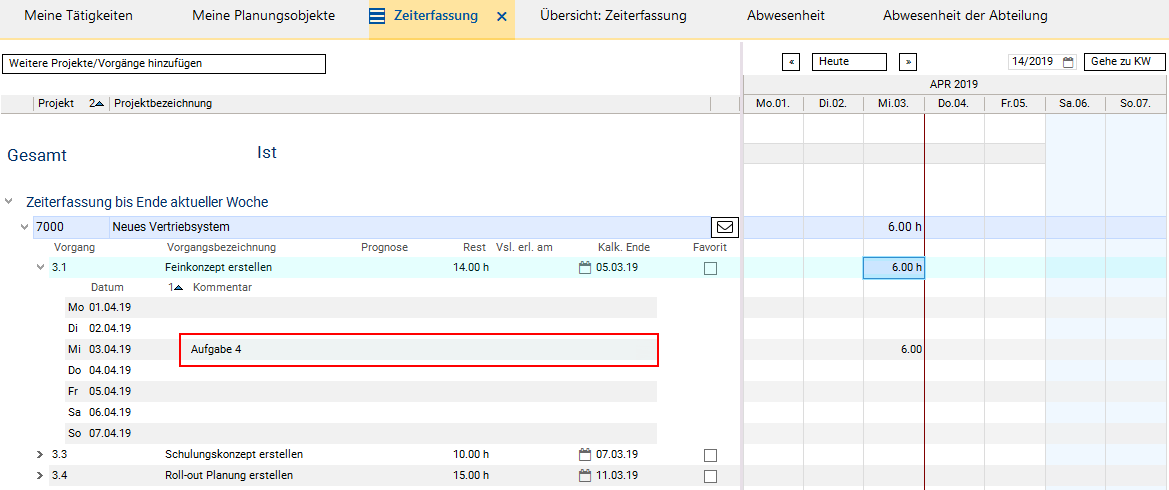Go to previous week with « button

click(791, 62)
